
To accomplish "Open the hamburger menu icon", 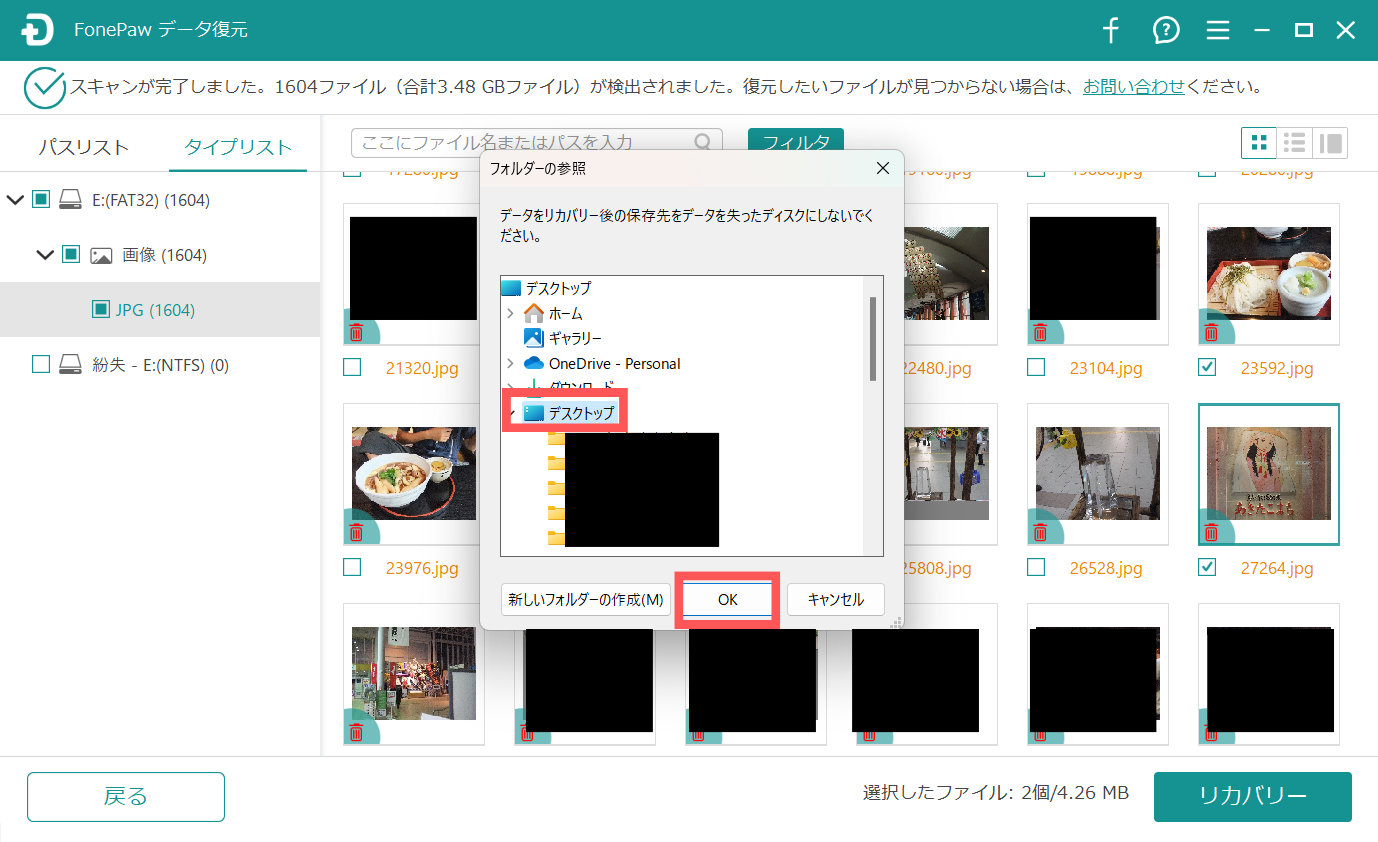I will tap(1217, 31).
